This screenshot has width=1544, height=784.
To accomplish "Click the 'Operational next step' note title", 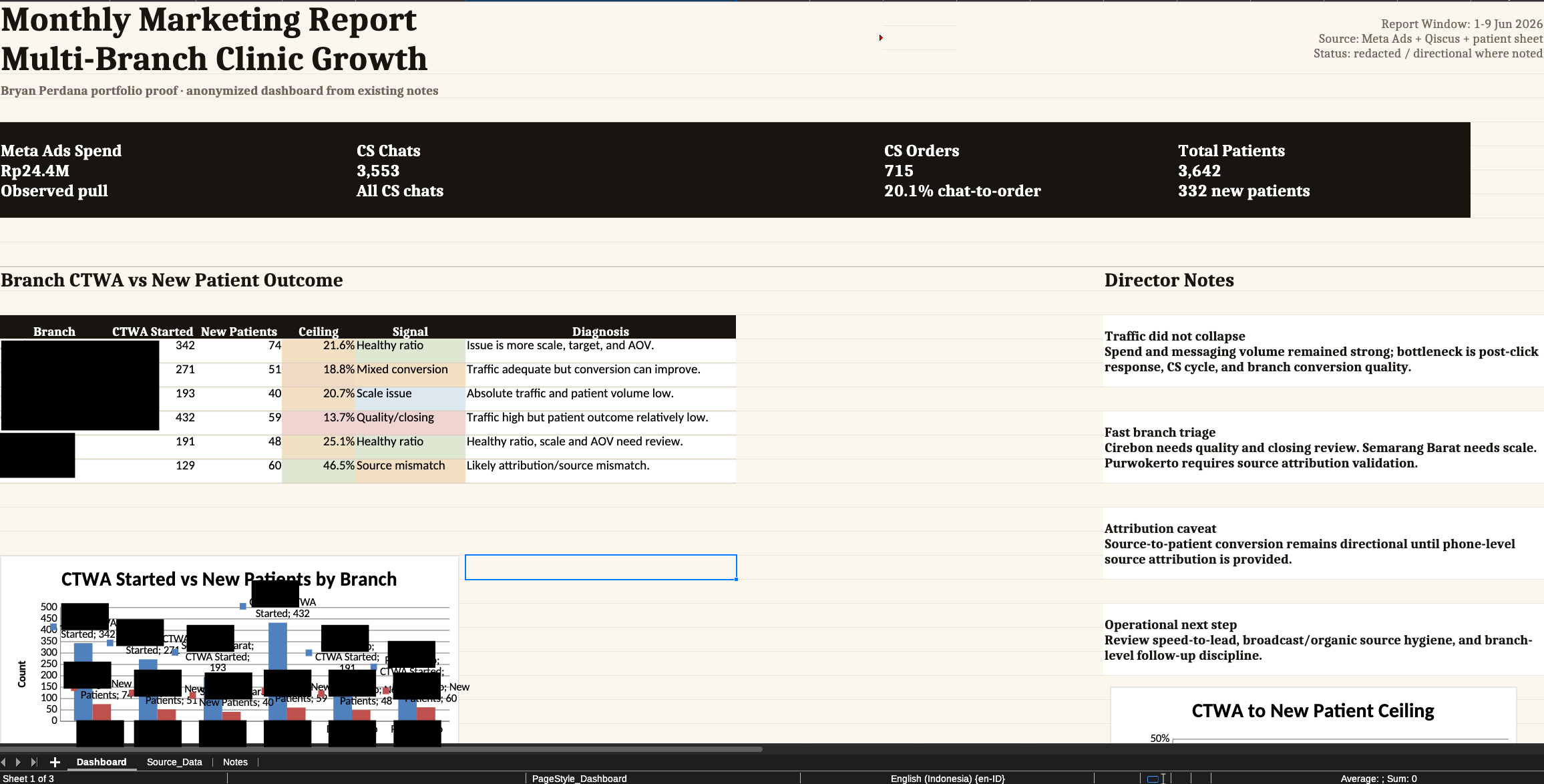I will 1171,625.
